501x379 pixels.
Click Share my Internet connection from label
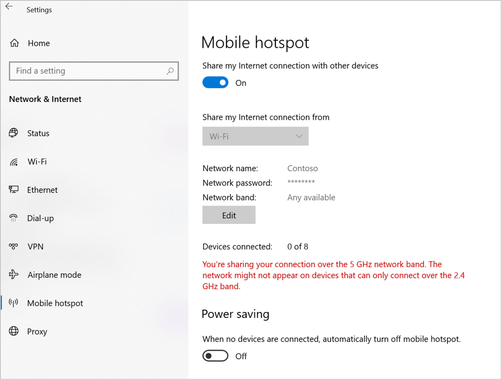266,117
